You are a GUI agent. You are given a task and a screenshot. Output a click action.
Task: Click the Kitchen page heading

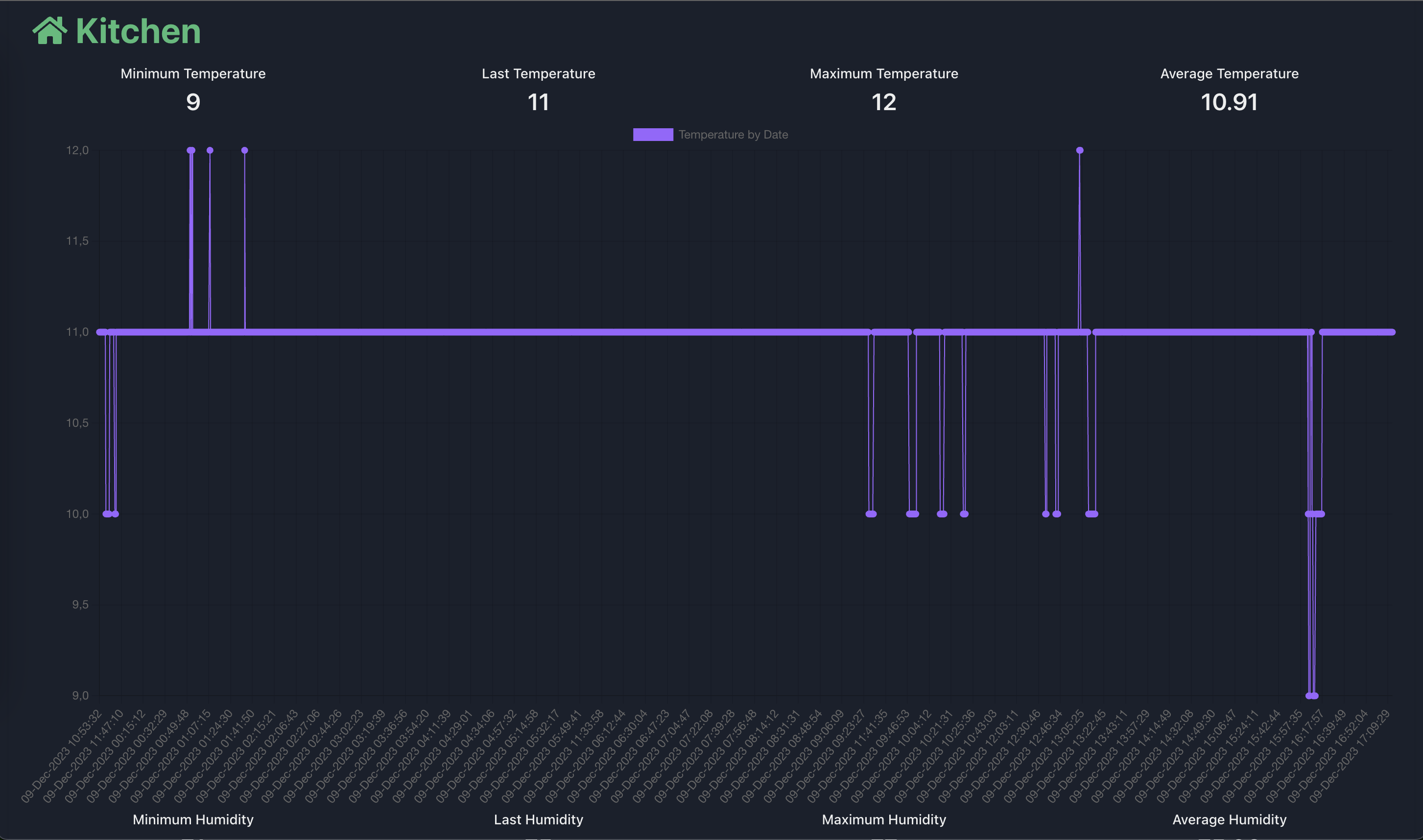click(138, 31)
